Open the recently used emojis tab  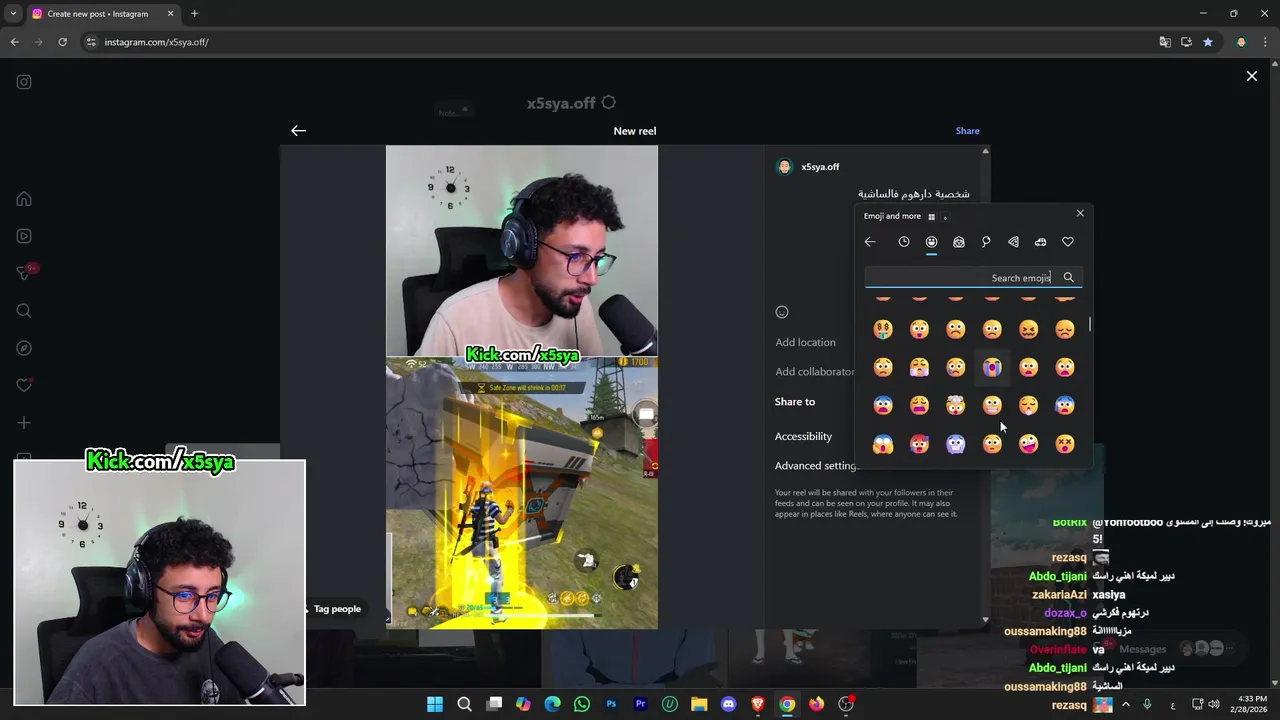904,242
